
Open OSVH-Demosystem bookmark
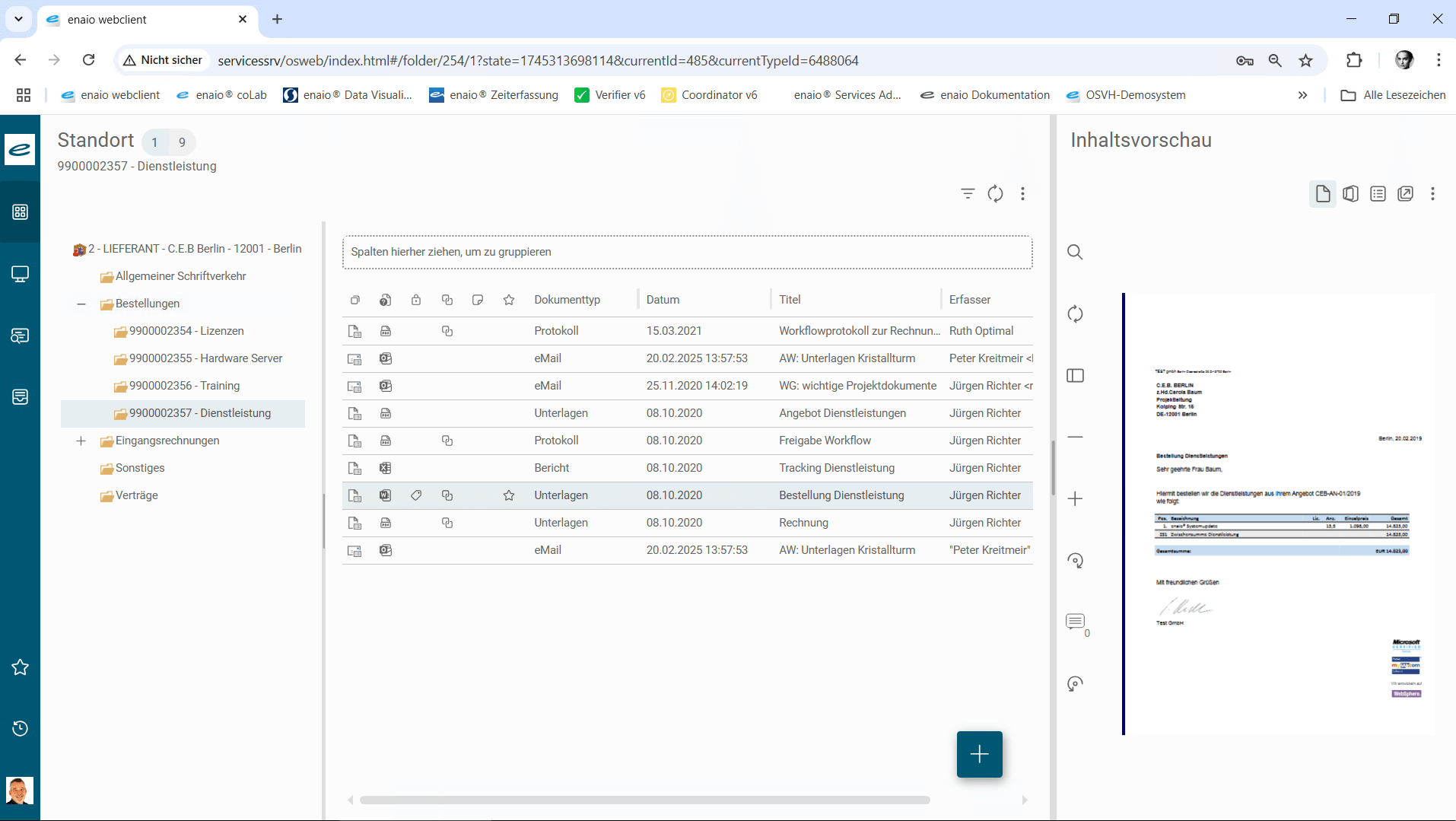pyautogui.click(x=1125, y=95)
